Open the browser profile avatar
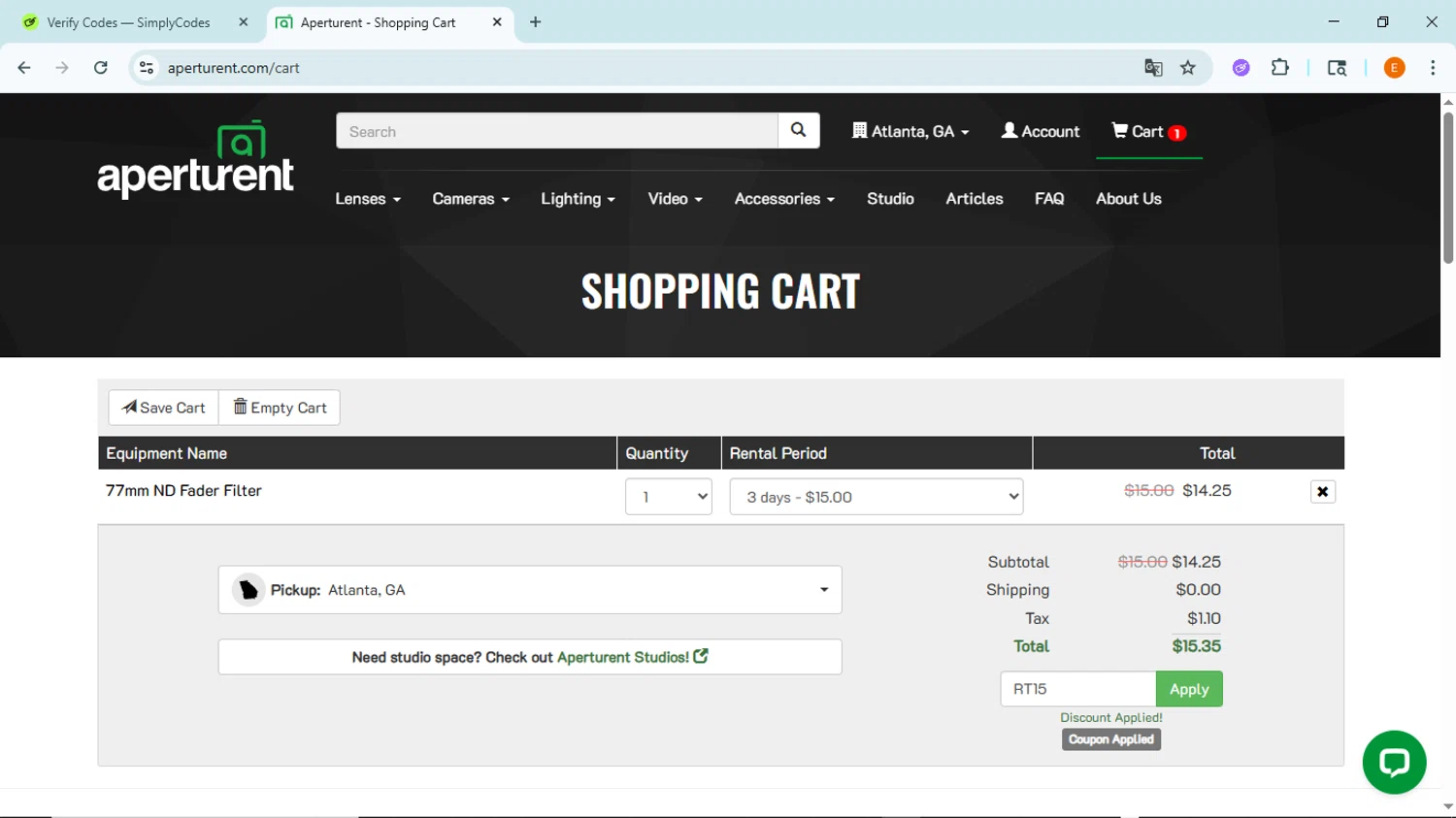This screenshot has height=818, width=1456. tap(1394, 68)
